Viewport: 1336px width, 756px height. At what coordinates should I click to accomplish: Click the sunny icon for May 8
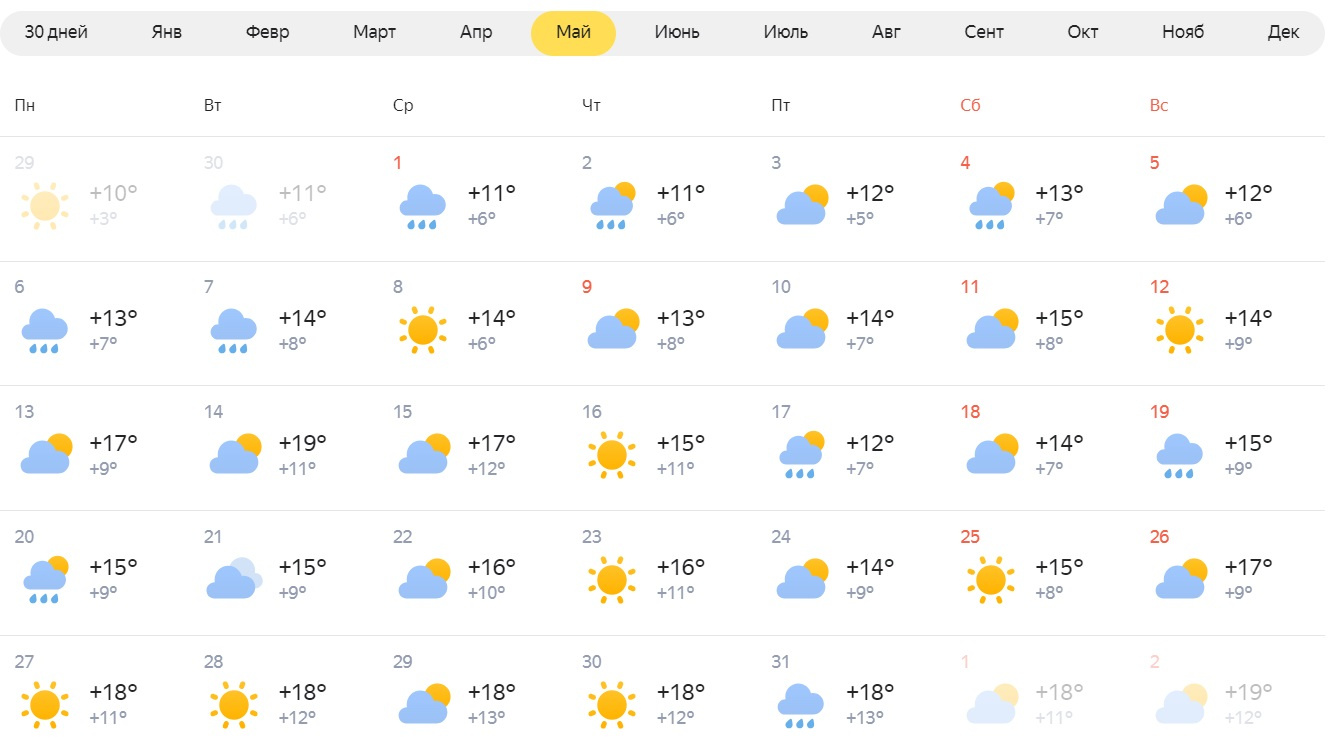click(x=422, y=330)
